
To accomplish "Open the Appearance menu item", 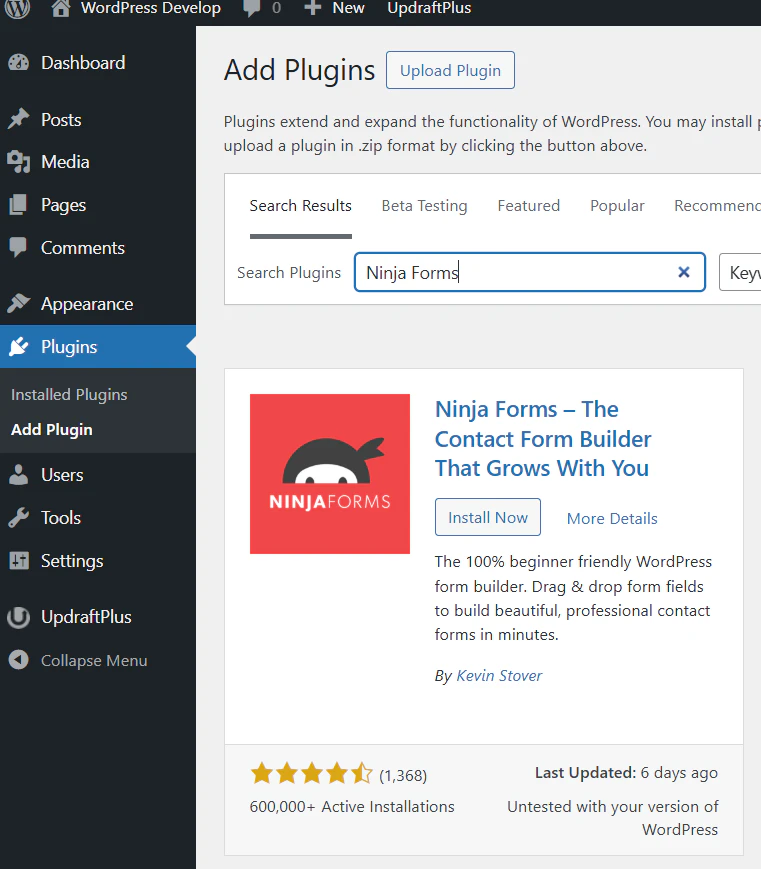I will tap(87, 304).
